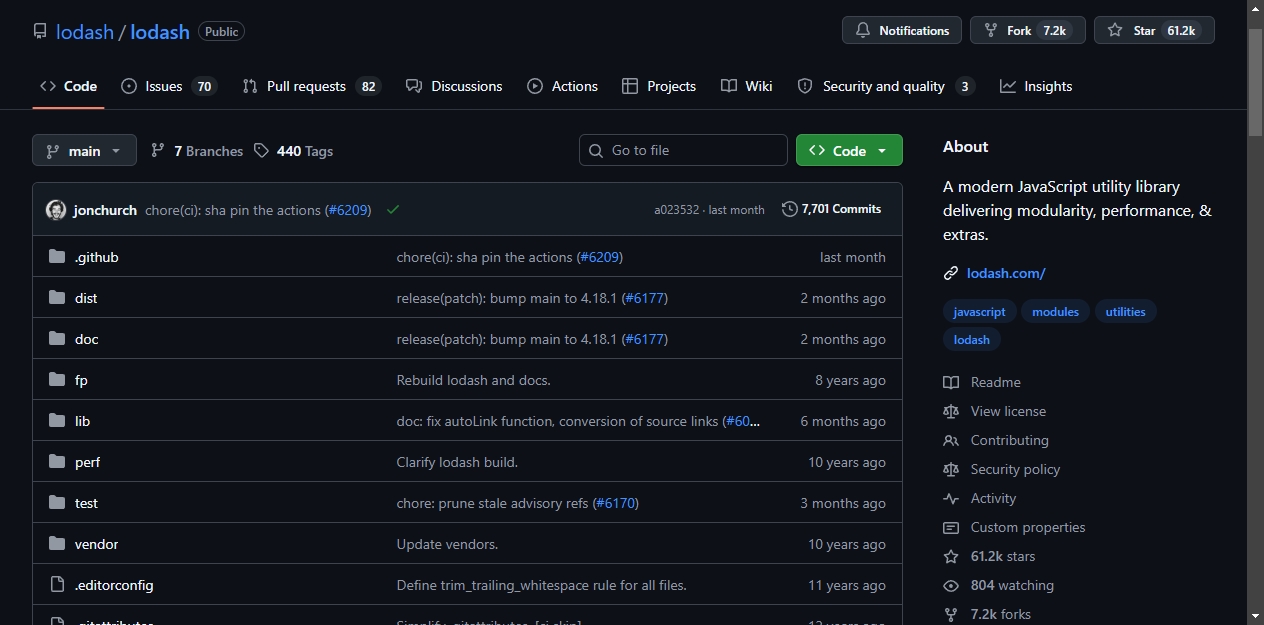The image size is (1264, 625).
Task: Open the doc folder
Action: coord(87,339)
